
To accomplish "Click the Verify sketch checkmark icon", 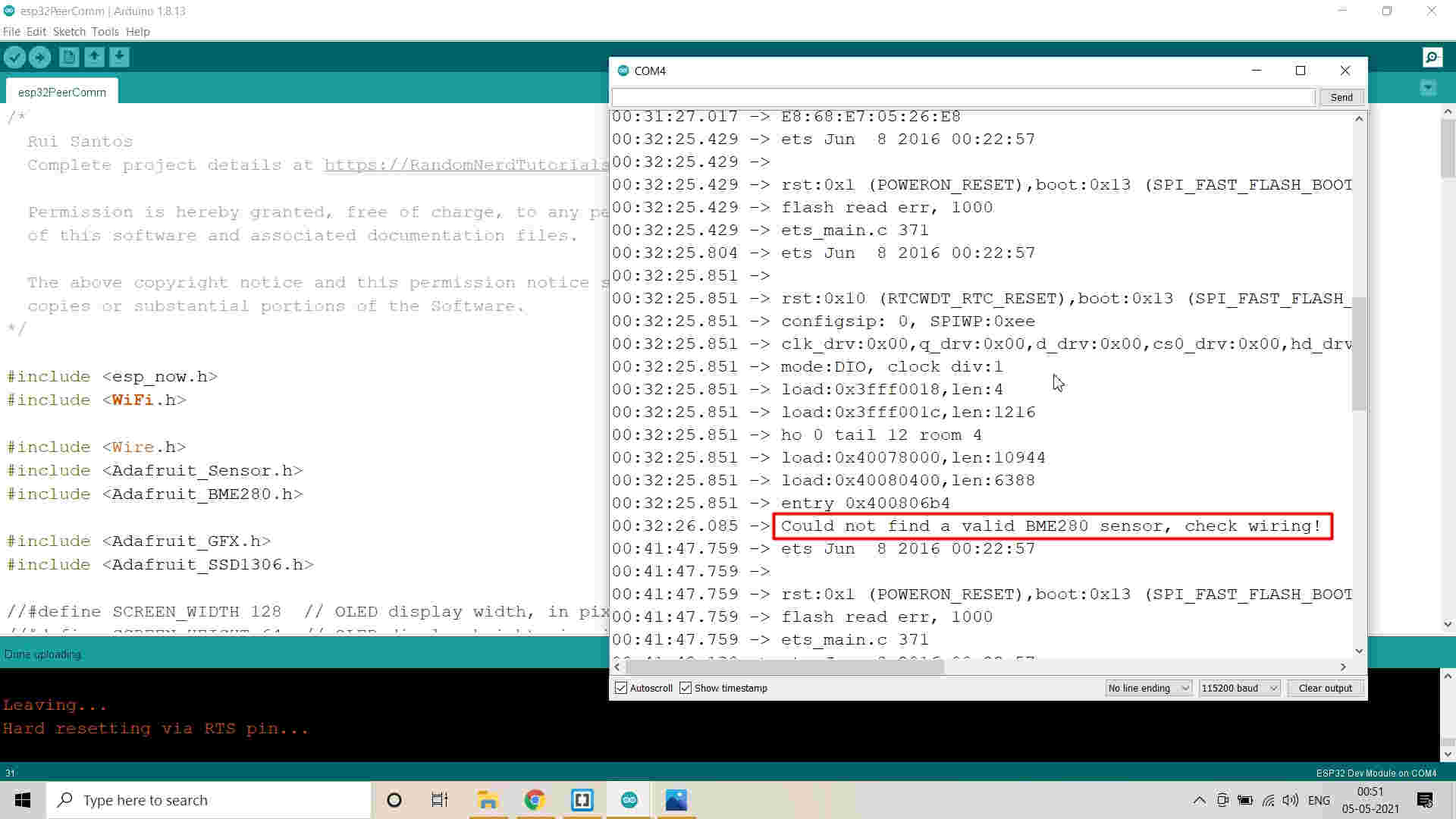I will (x=14, y=57).
